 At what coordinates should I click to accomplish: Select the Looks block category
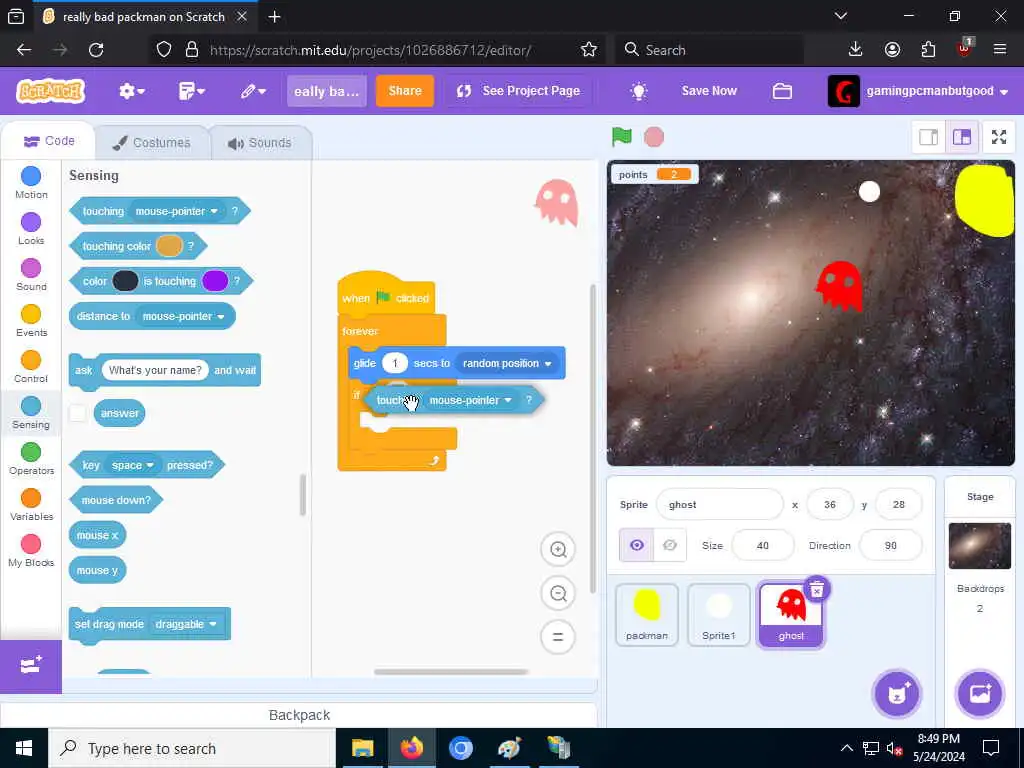point(31,229)
